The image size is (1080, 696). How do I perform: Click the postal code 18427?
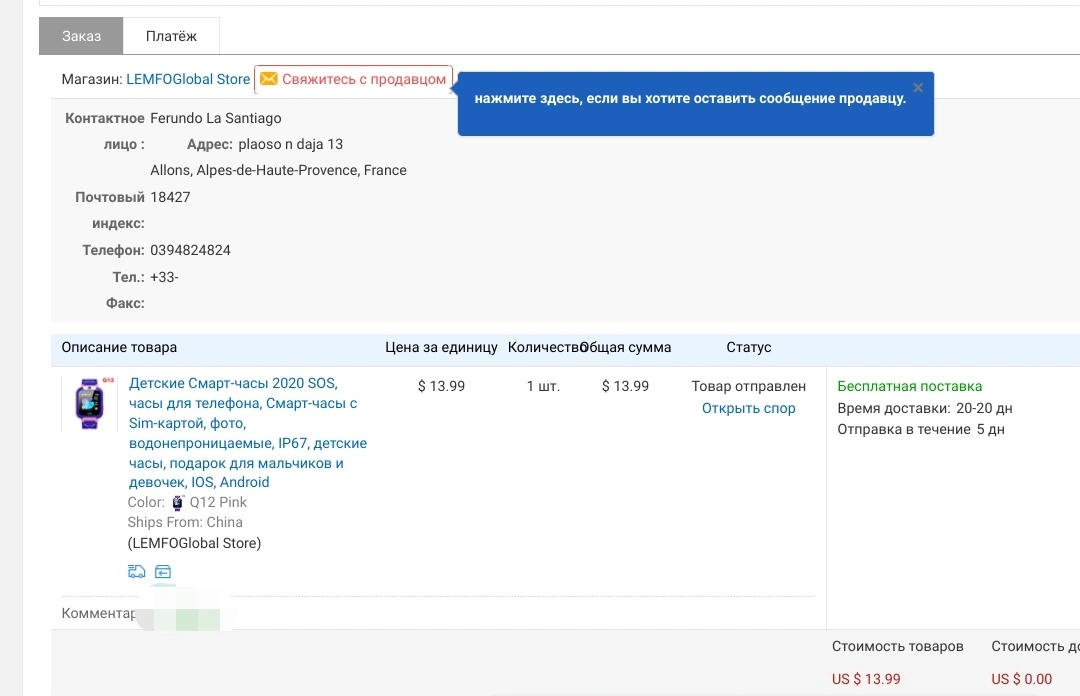click(x=170, y=197)
